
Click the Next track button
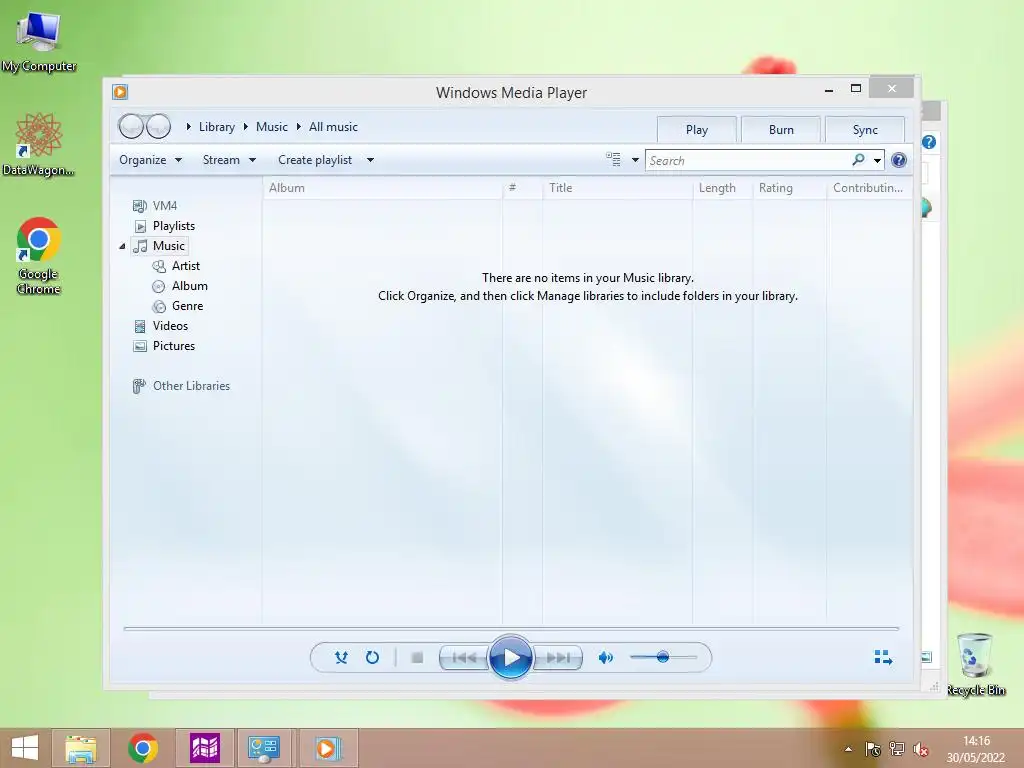(558, 657)
